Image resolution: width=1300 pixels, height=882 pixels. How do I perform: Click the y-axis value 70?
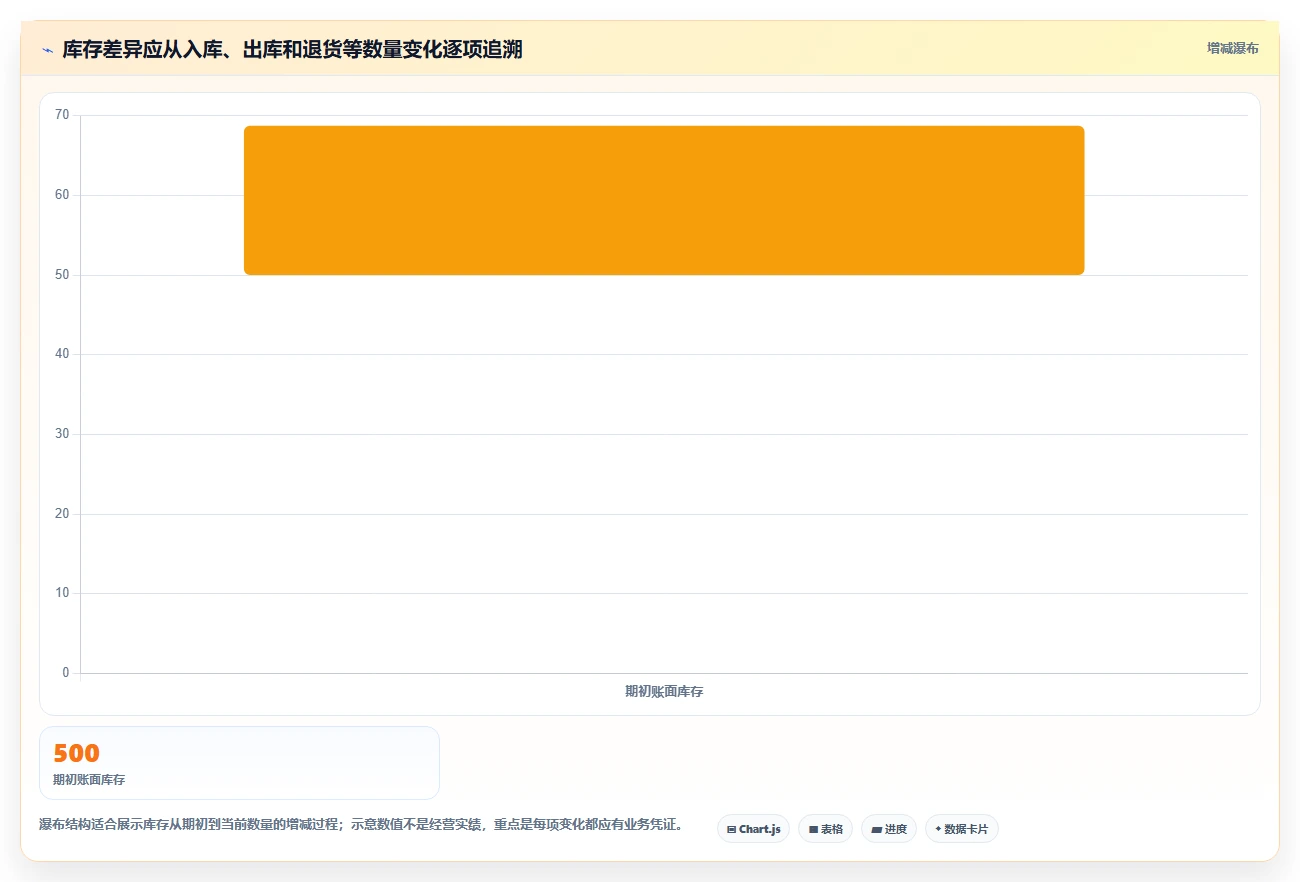click(x=62, y=115)
